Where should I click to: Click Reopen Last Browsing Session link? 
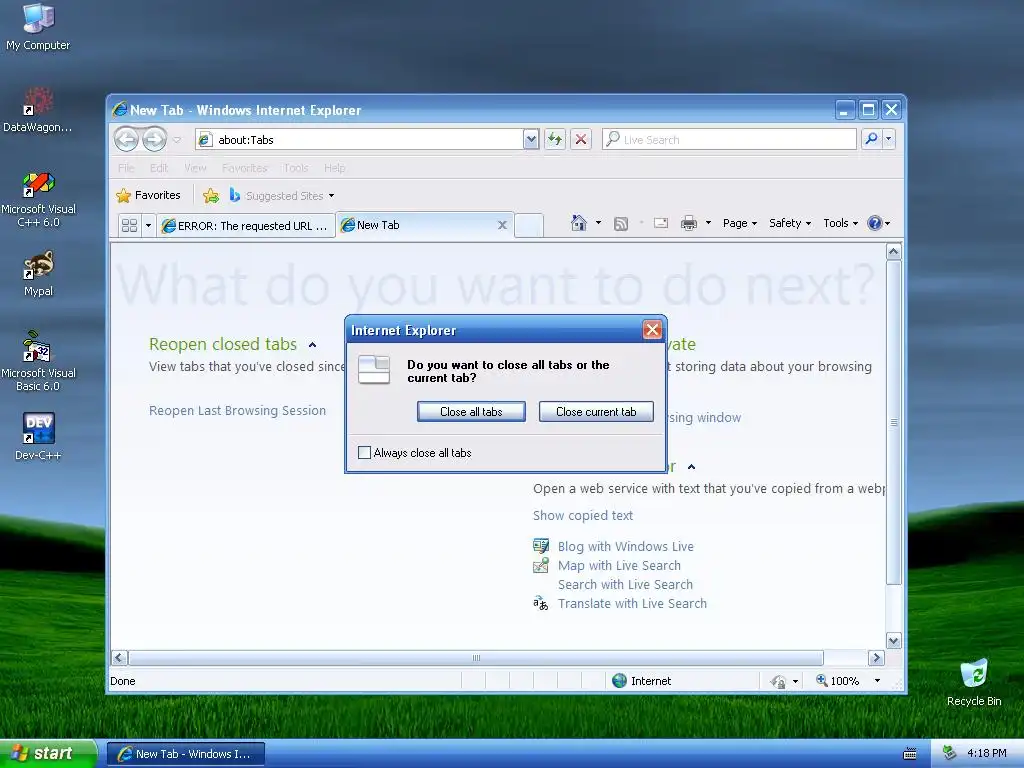[x=237, y=410]
